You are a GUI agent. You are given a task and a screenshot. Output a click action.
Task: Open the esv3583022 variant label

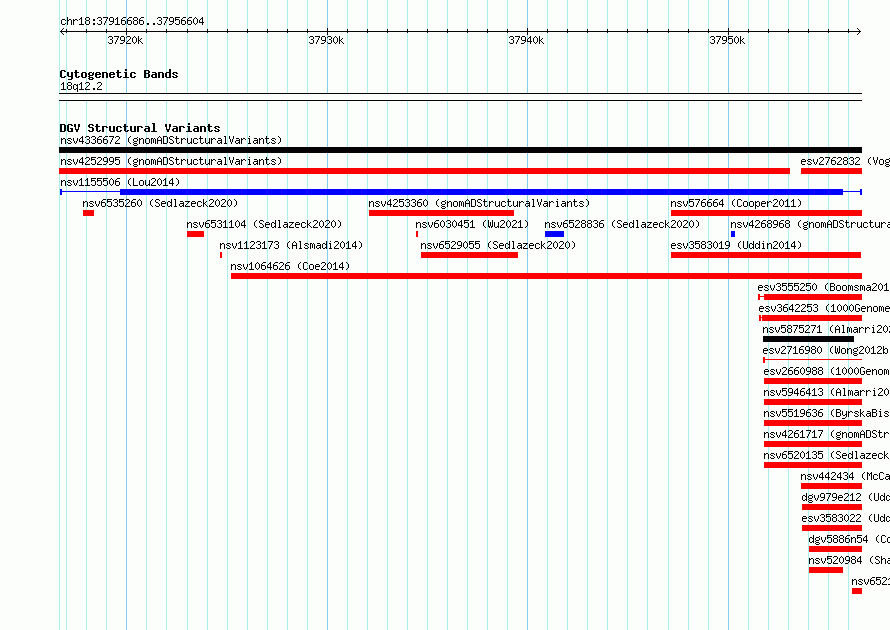846,518
